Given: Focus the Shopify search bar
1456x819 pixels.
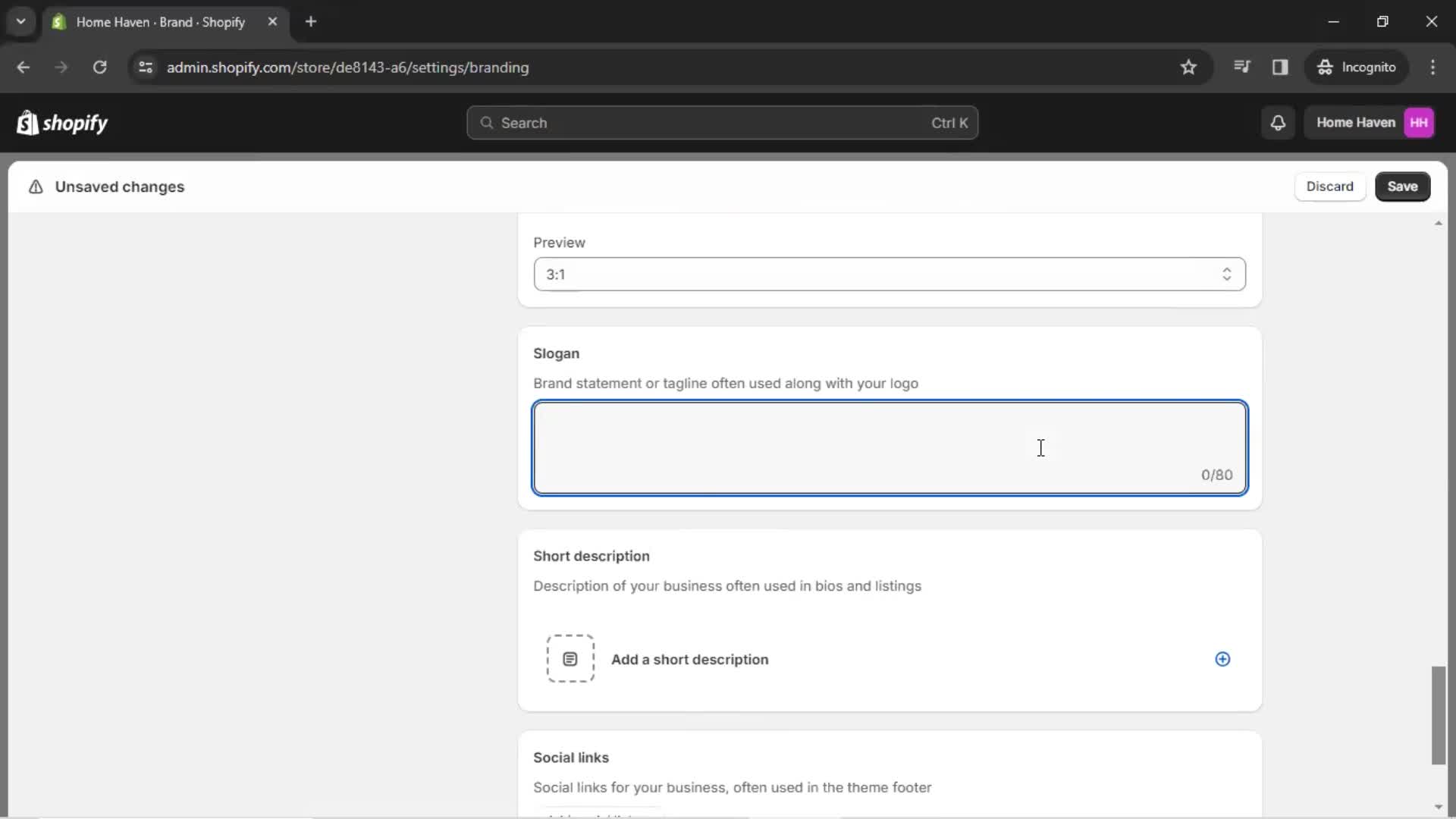Looking at the screenshot, I should coord(722,123).
